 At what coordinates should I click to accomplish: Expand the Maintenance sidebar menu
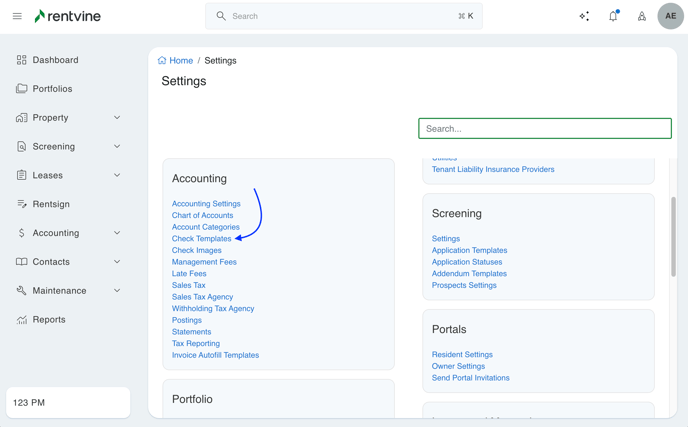[x=117, y=291]
